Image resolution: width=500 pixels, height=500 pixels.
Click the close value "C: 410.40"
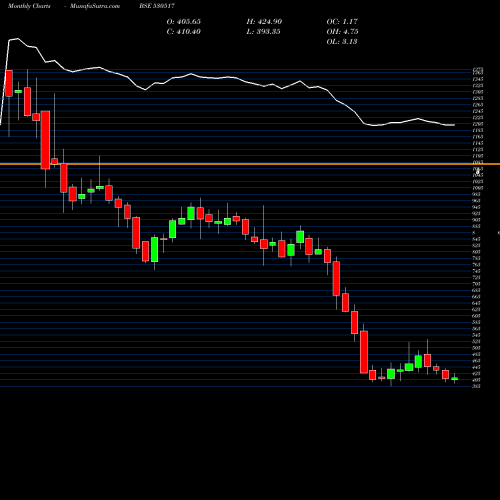coord(184,32)
